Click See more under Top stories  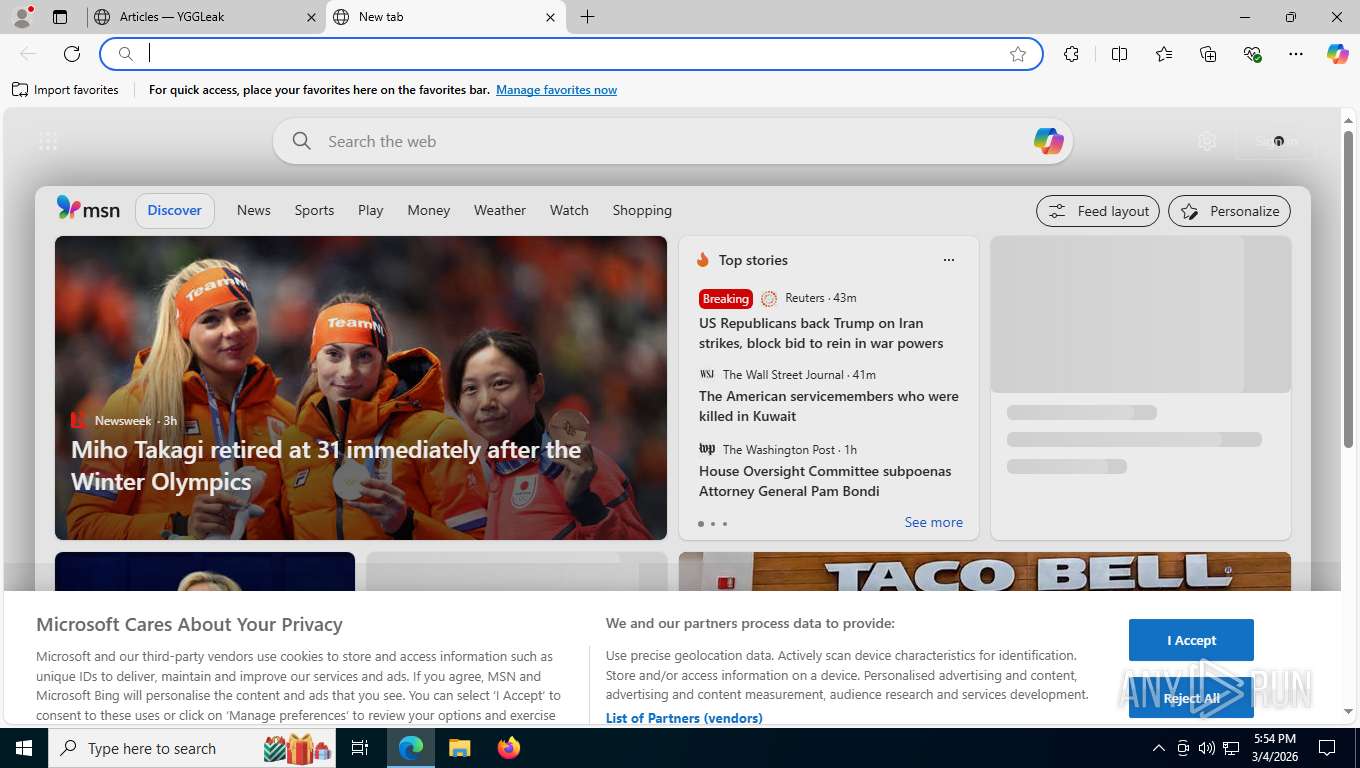pos(934,522)
